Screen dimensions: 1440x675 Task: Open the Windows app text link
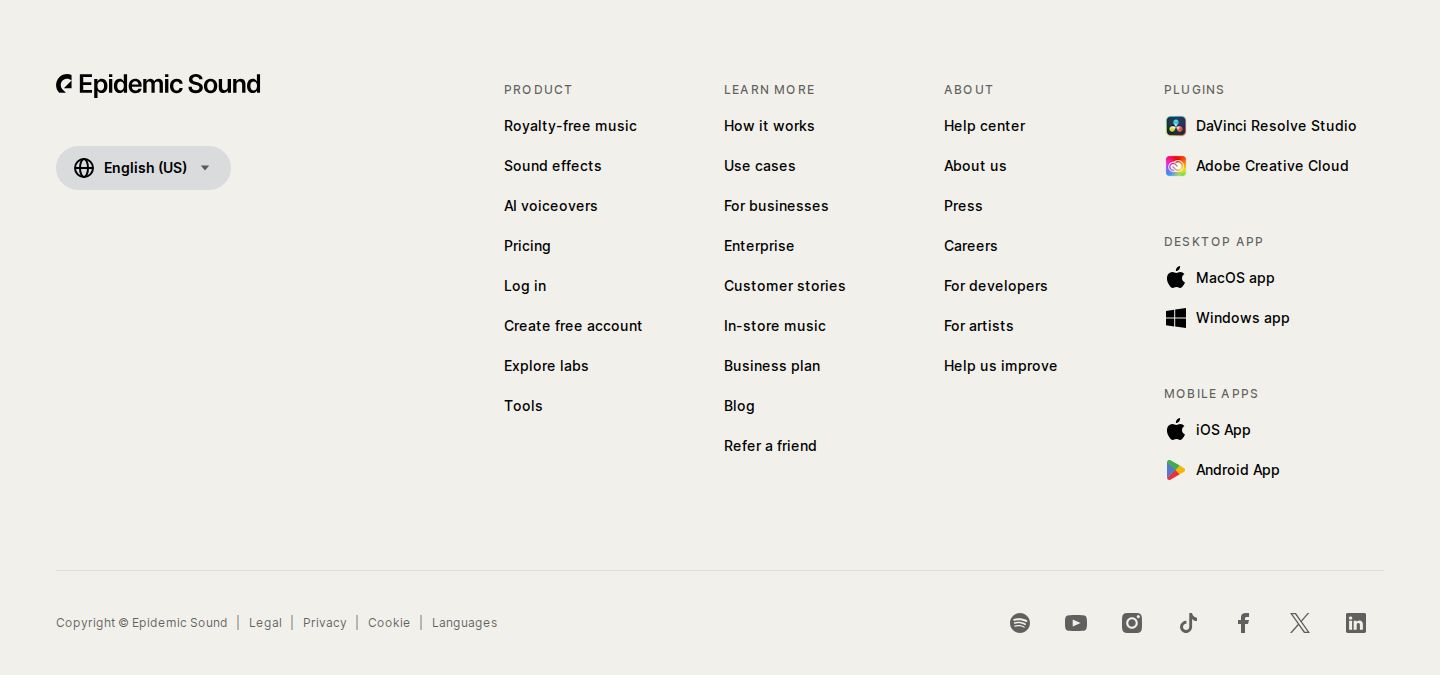point(1243,318)
